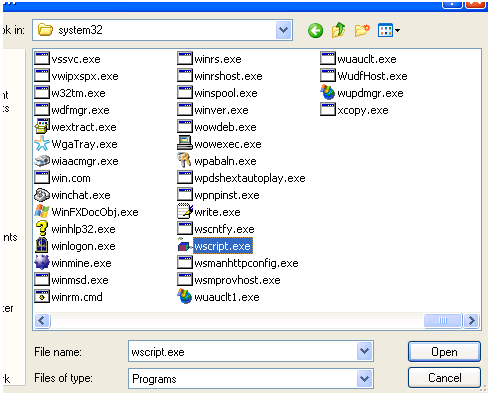Select the winmine.exe mine icon
Viewport: 490px width, 395px height.
pos(42,263)
